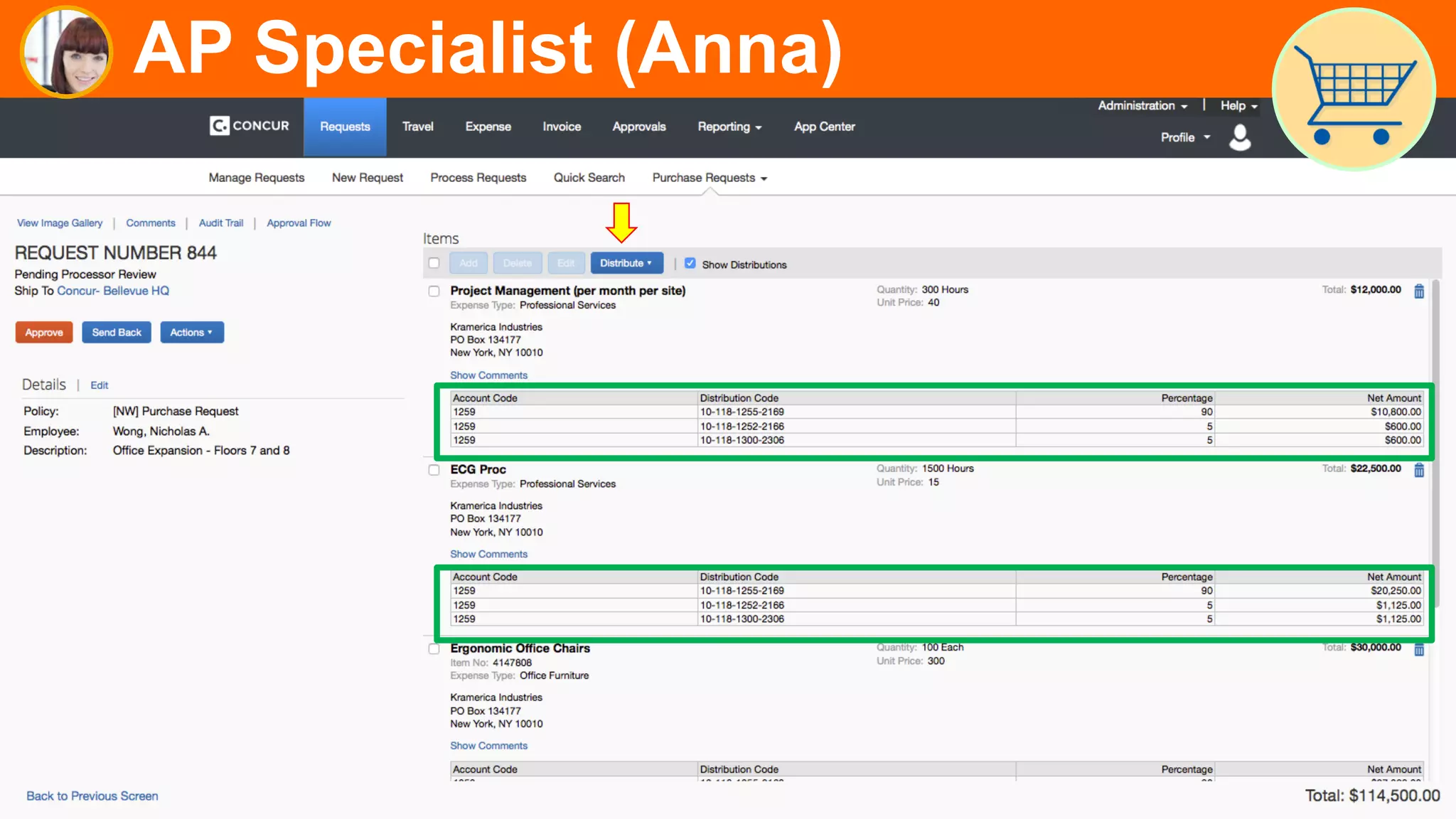Click the Total: $114,500.00 text
Screen dimensions: 1456x819
(1372, 796)
